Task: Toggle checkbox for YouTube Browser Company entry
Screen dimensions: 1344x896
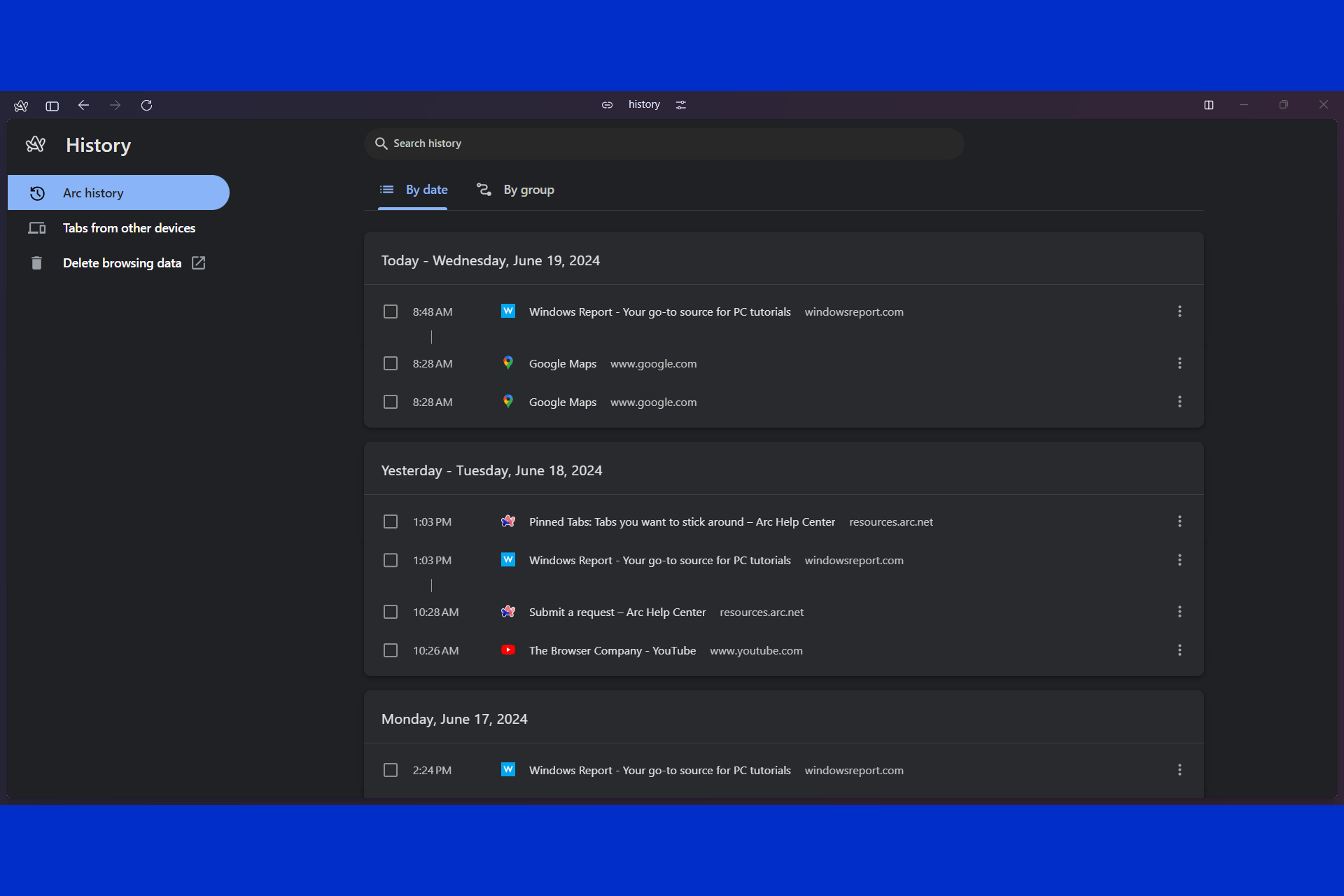Action: point(390,650)
